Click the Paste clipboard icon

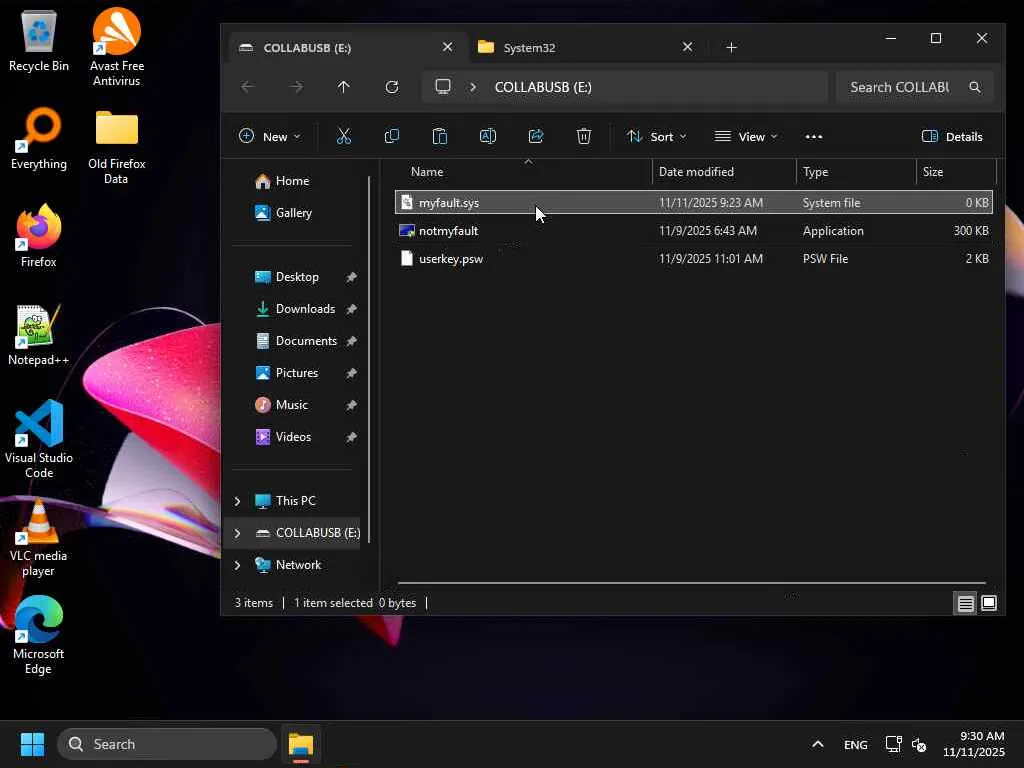click(439, 136)
